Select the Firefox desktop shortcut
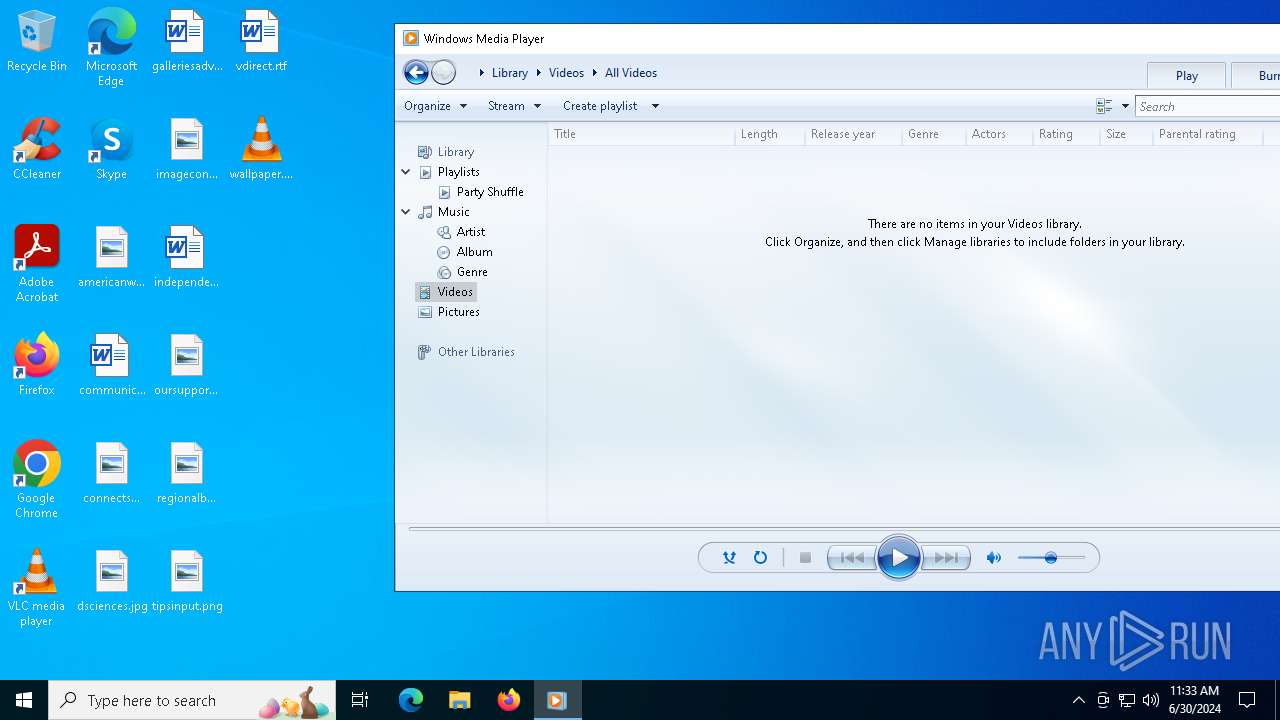 37,365
